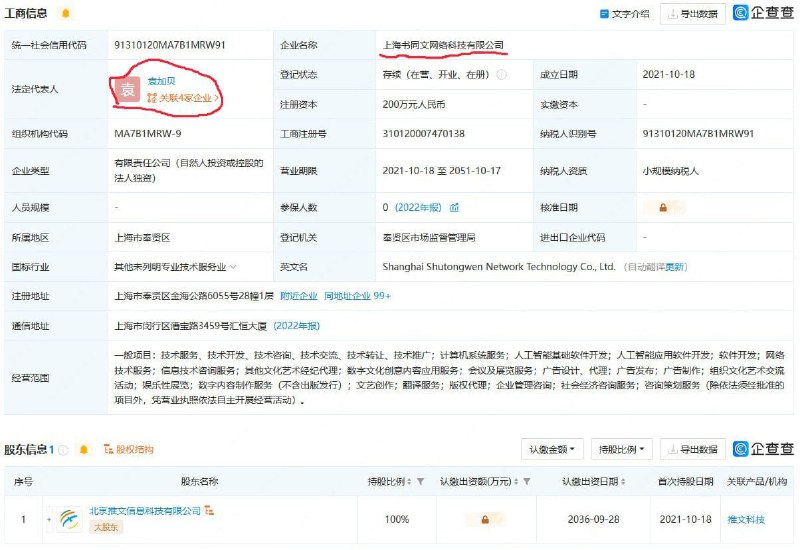Open 同地址企业 99+ link
This screenshot has width=800, height=550.
[x=357, y=295]
